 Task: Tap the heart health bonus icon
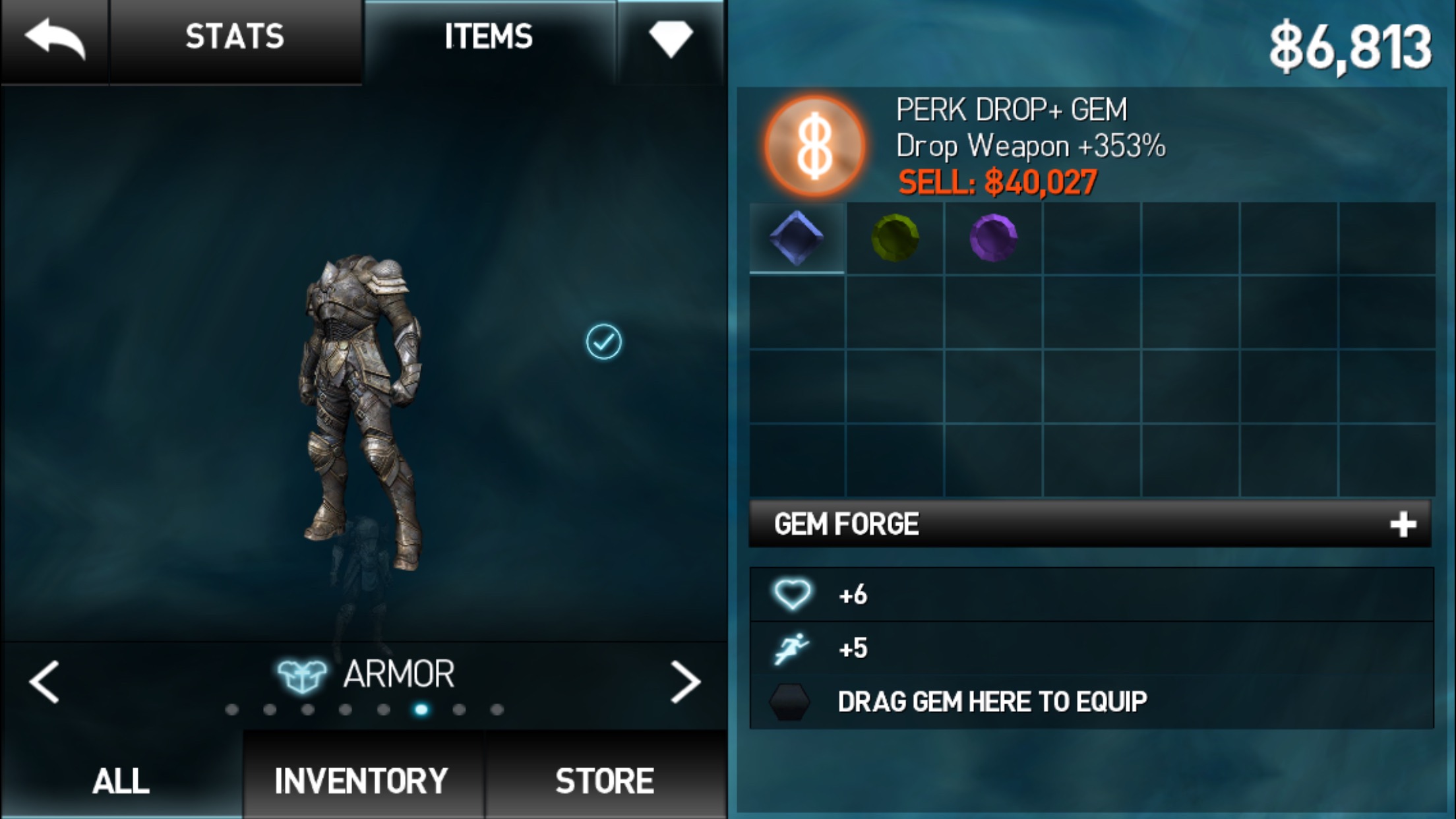[792, 594]
